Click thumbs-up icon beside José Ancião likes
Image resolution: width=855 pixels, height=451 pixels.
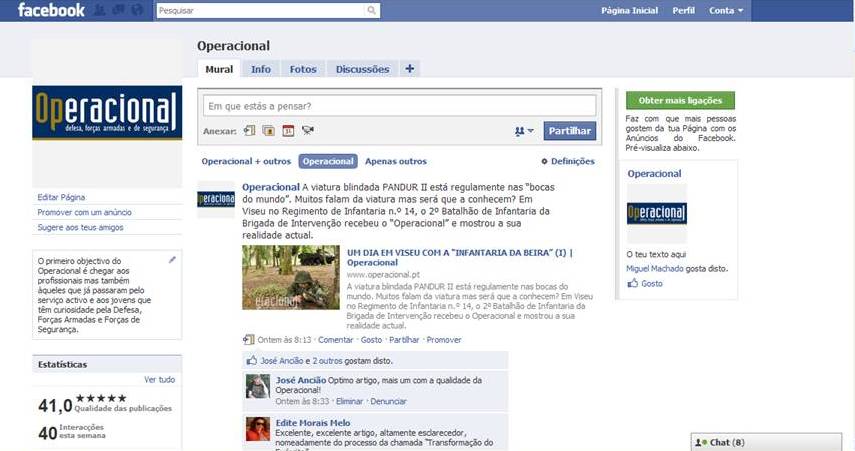tap(251, 360)
